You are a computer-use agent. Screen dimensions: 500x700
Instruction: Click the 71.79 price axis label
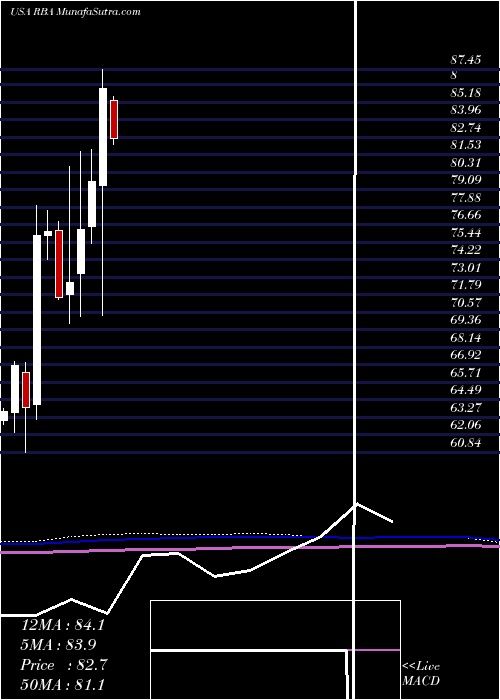466,285
